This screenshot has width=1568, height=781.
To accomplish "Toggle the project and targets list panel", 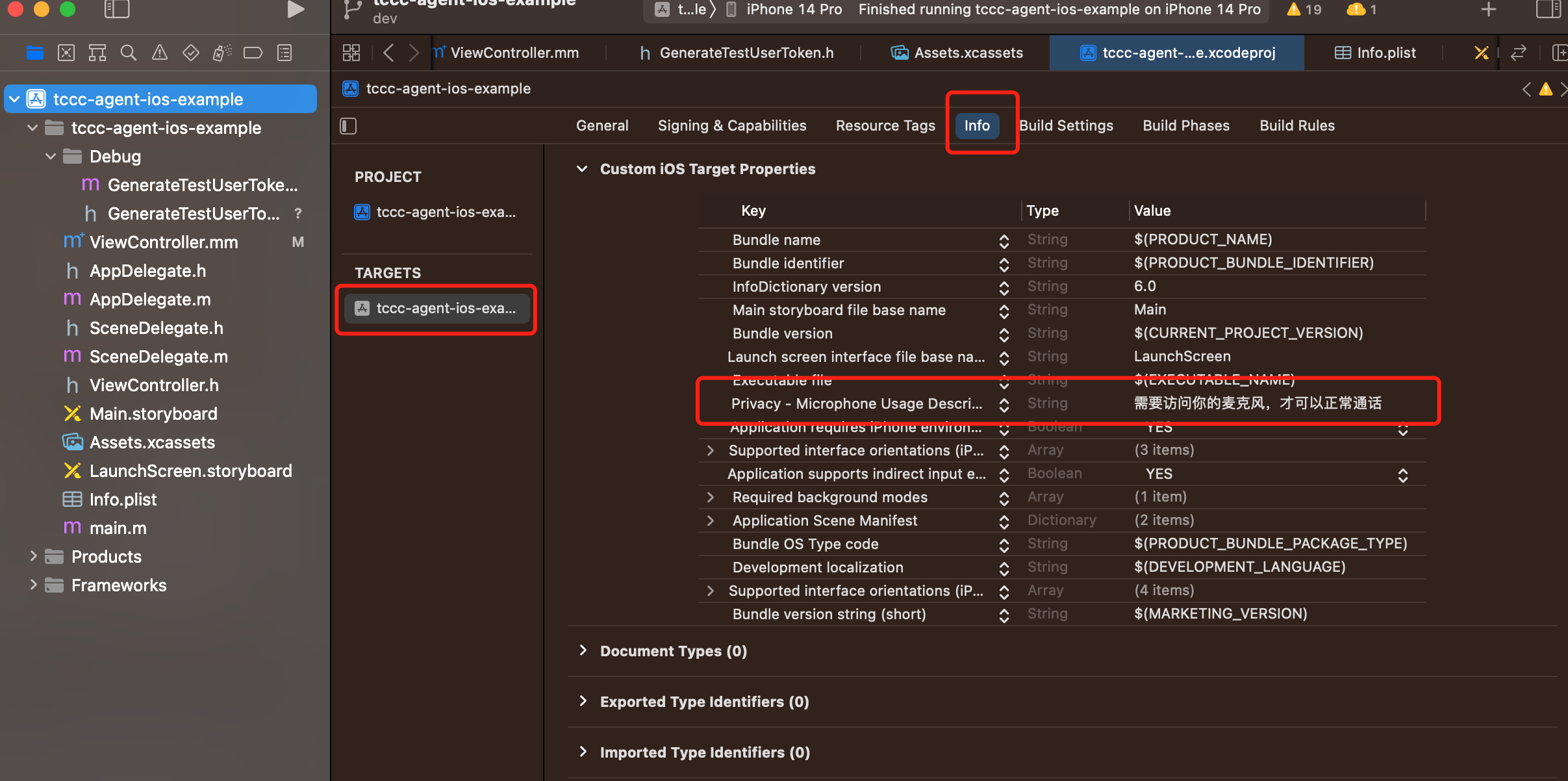I will coord(349,125).
